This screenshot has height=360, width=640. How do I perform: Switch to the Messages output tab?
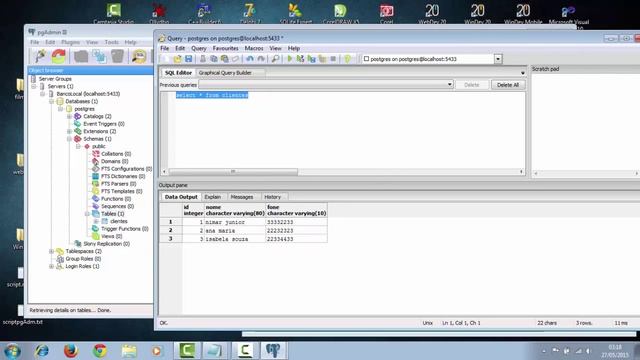coord(242,197)
